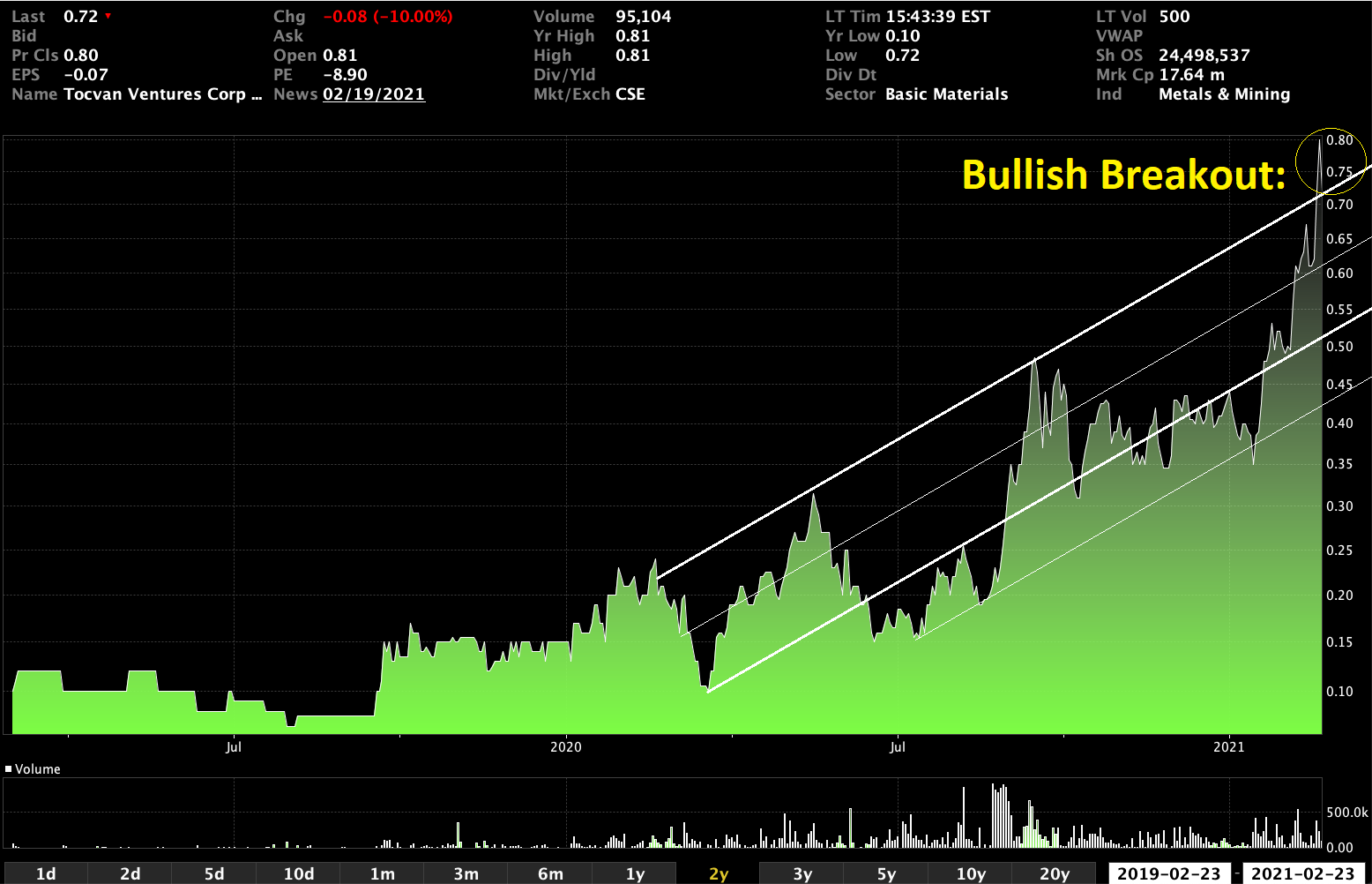Select the 5d time range tab
This screenshot has height=884, width=1372.
(x=213, y=873)
